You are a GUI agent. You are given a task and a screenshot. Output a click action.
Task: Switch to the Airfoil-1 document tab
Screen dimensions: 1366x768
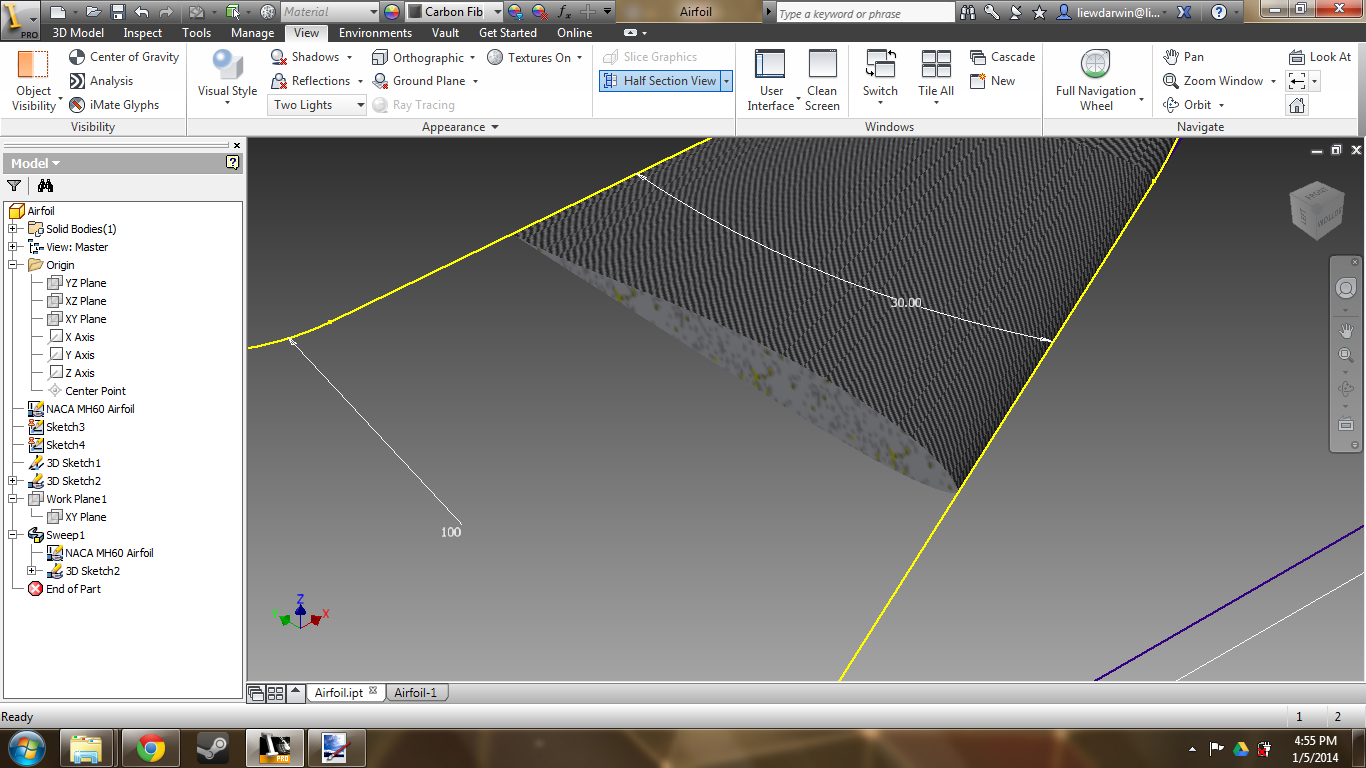click(416, 692)
